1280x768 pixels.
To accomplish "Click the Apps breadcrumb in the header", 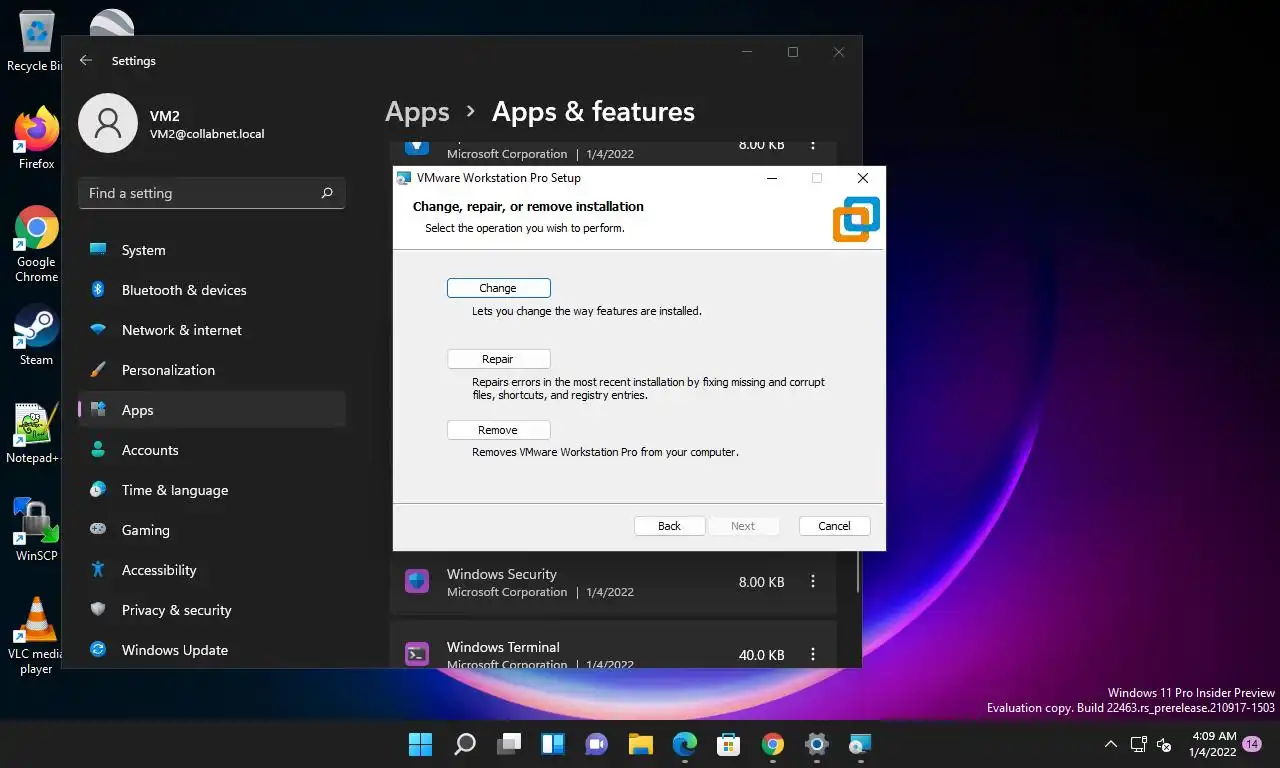I will 417,112.
